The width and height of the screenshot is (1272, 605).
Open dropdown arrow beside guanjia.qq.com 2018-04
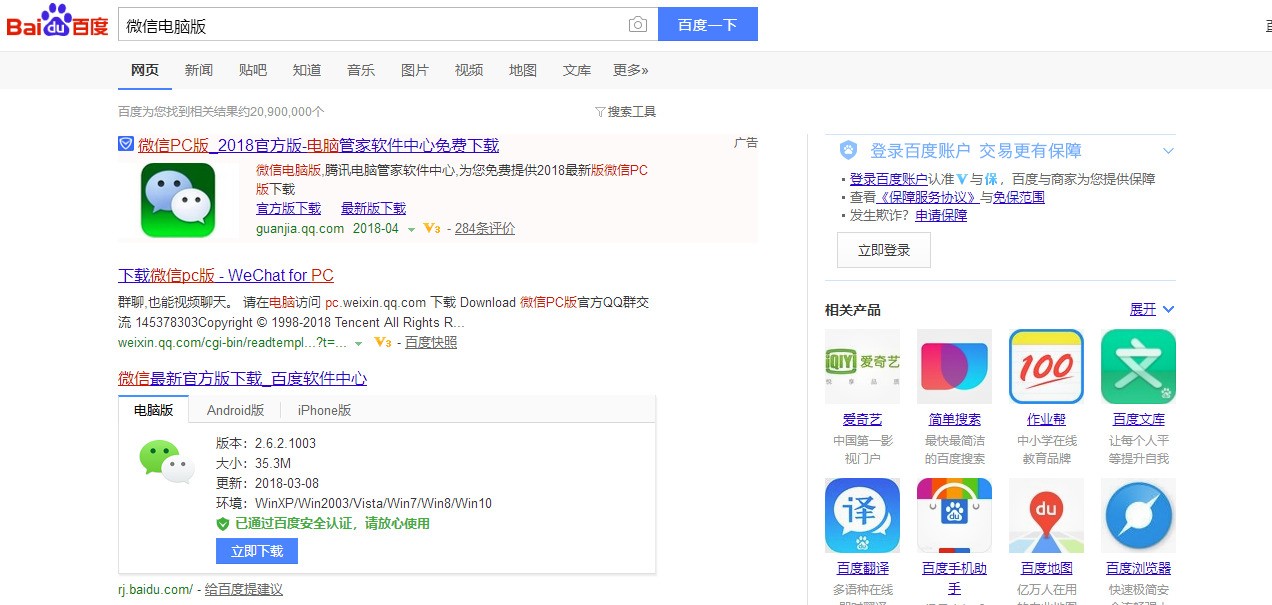tap(411, 230)
